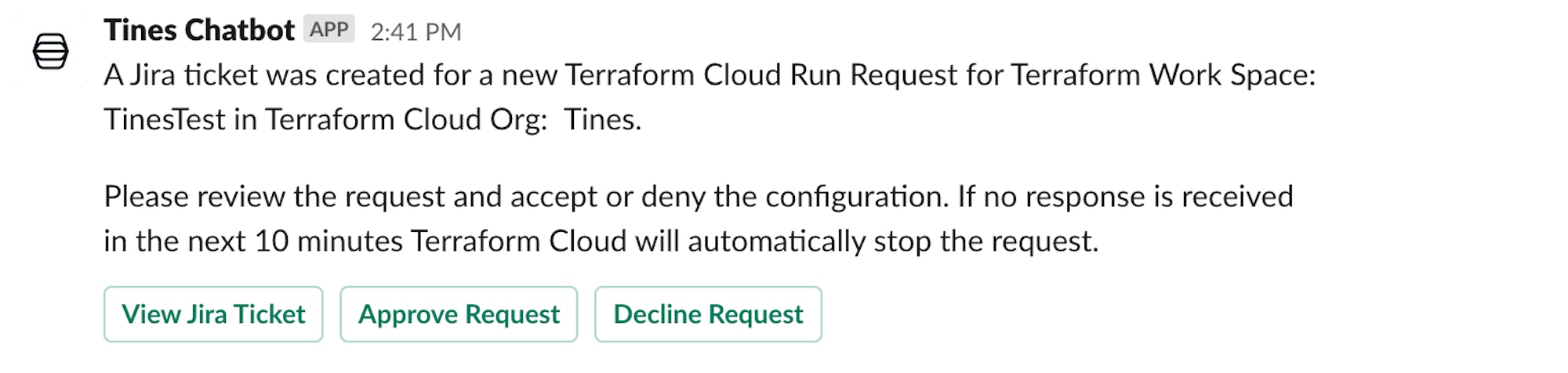Image resolution: width=1568 pixels, height=373 pixels.
Task: Click the Decline Request button
Action: tap(708, 314)
